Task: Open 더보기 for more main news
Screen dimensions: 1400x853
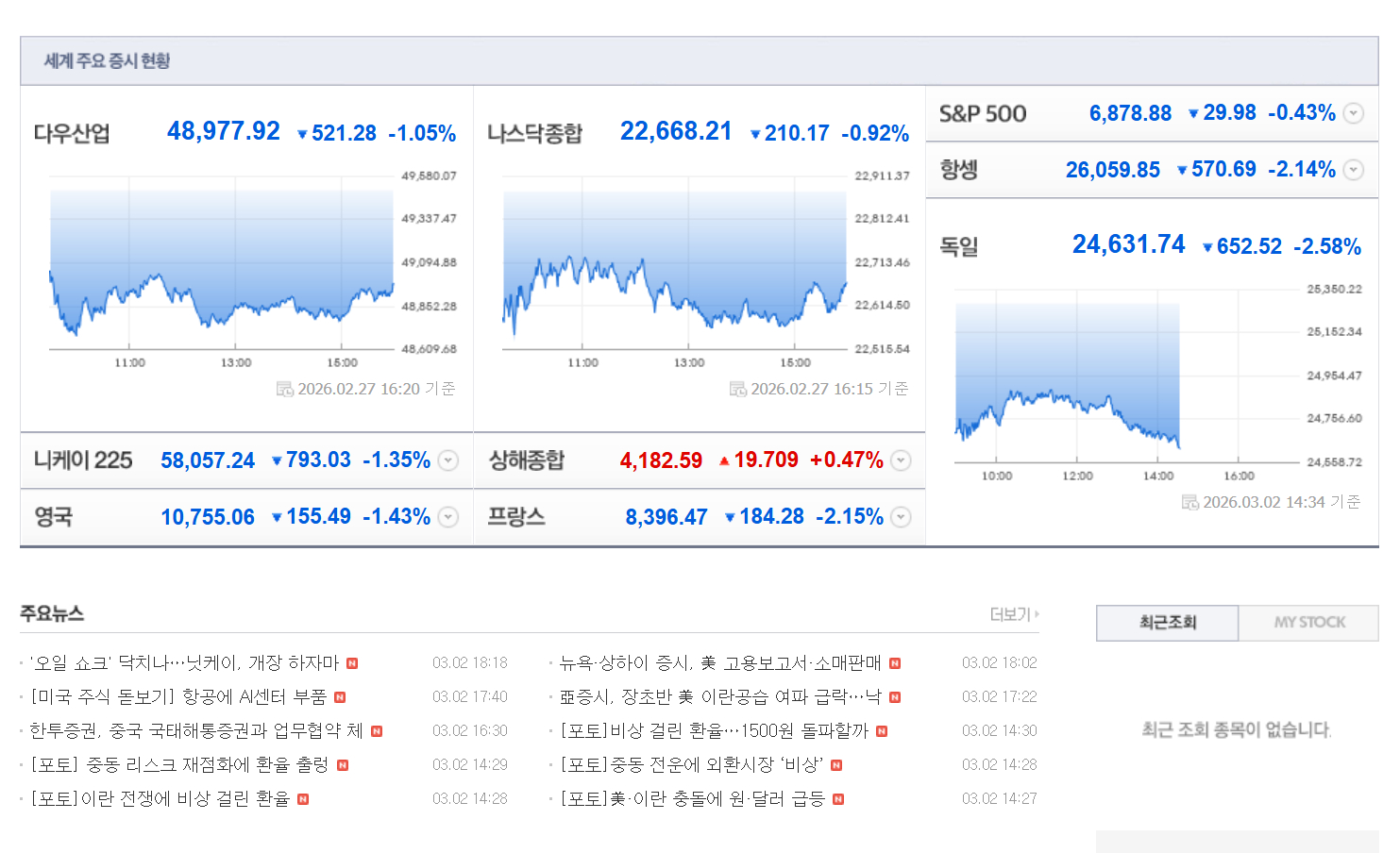Action: (x=1014, y=614)
